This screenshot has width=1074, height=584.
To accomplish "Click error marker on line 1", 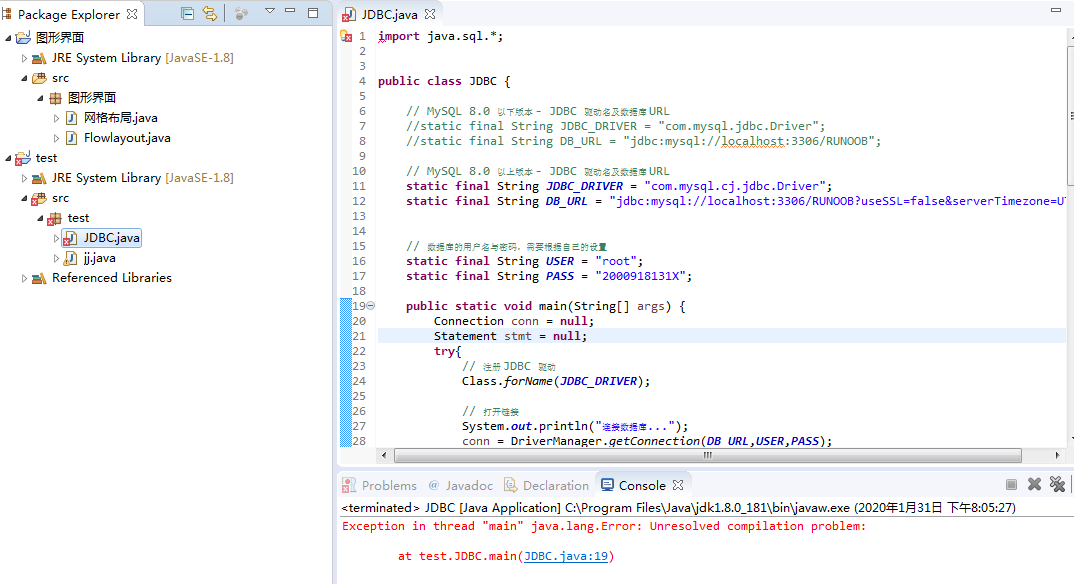I will click(x=346, y=36).
